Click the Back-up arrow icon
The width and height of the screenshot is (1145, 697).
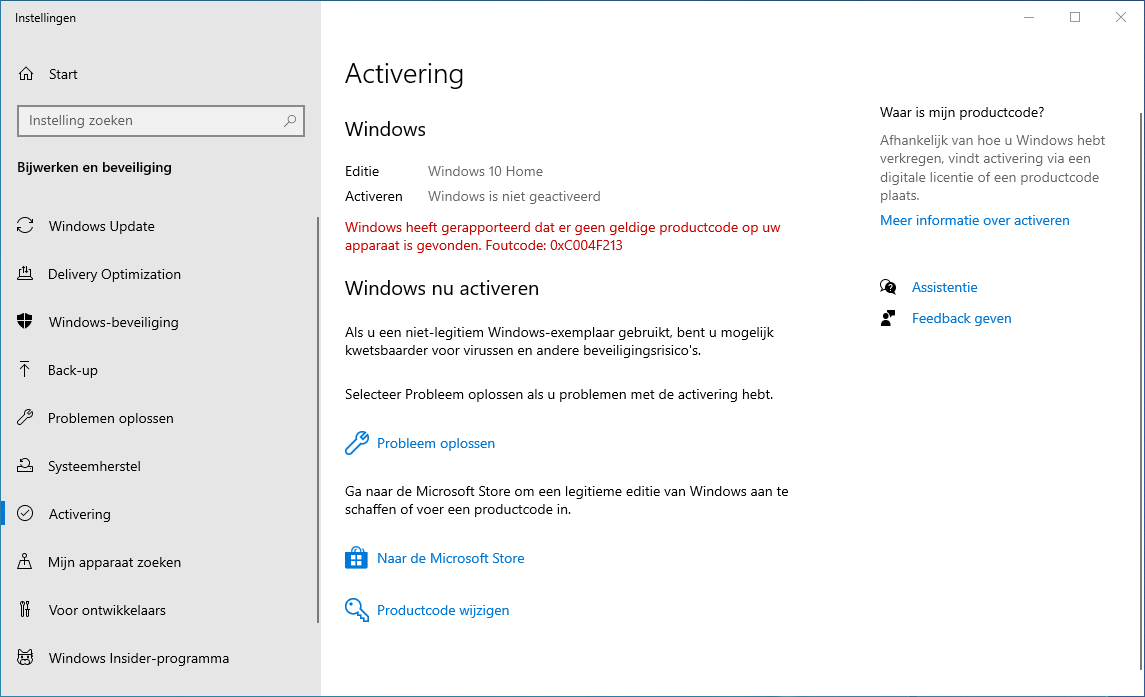coord(26,370)
